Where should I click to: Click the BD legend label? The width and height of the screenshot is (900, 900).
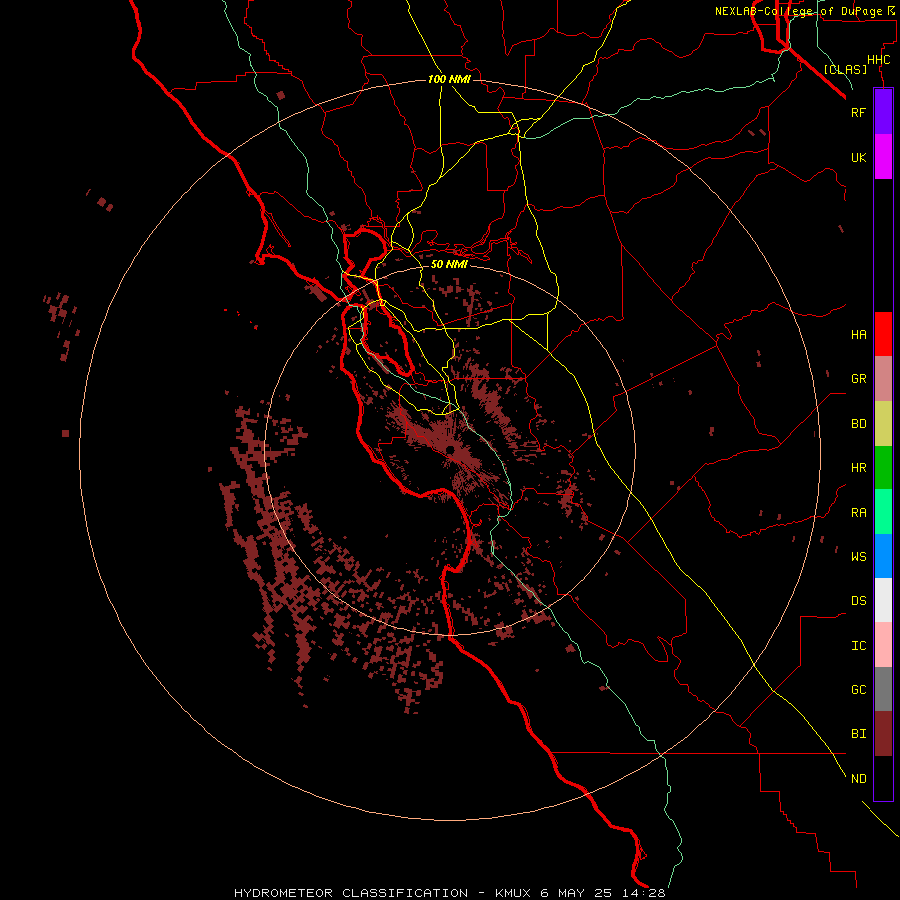click(858, 424)
